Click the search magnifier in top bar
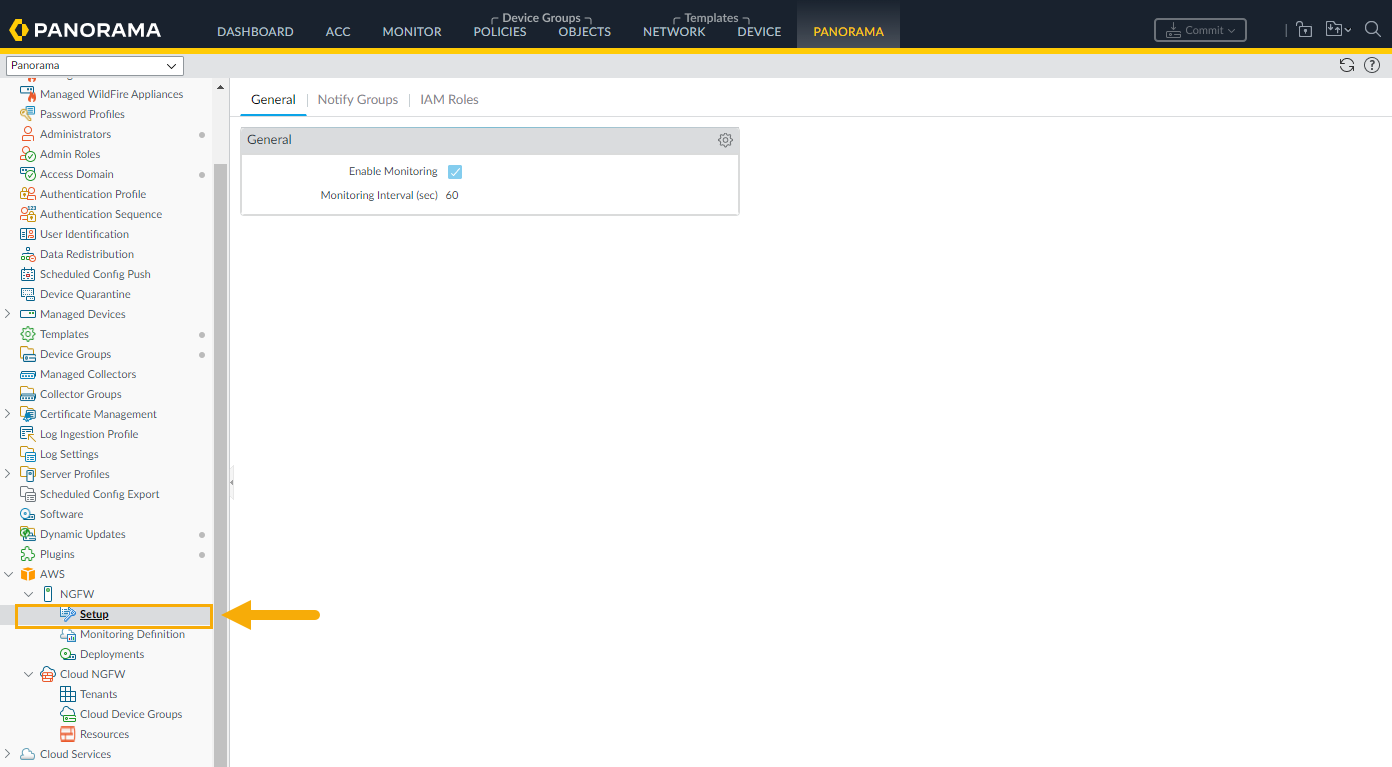Image resolution: width=1392 pixels, height=767 pixels. pos(1373,29)
